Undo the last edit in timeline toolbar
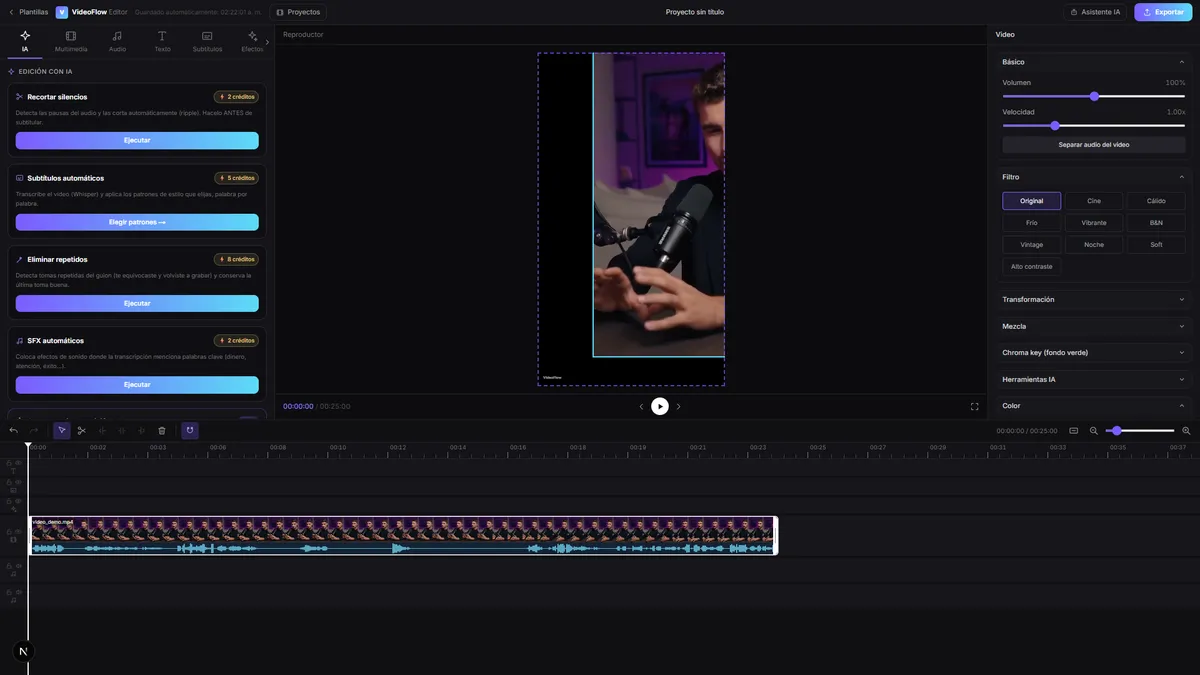This screenshot has height=675, width=1200. pyautogui.click(x=14, y=430)
